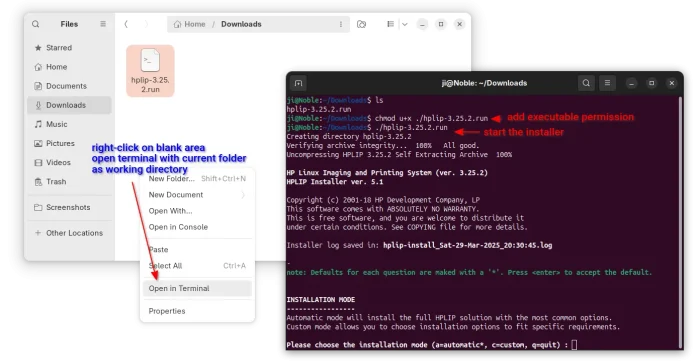Open Other Locations in the sidebar
The height and width of the screenshot is (361, 700).
tap(70, 233)
